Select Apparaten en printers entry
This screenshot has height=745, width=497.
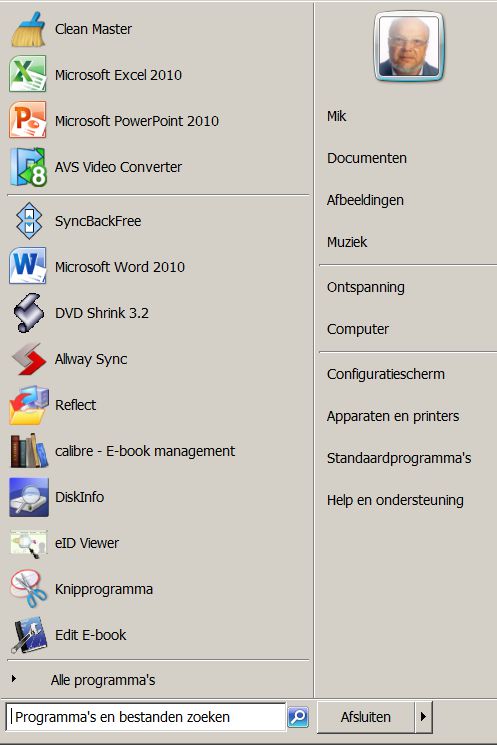393,416
